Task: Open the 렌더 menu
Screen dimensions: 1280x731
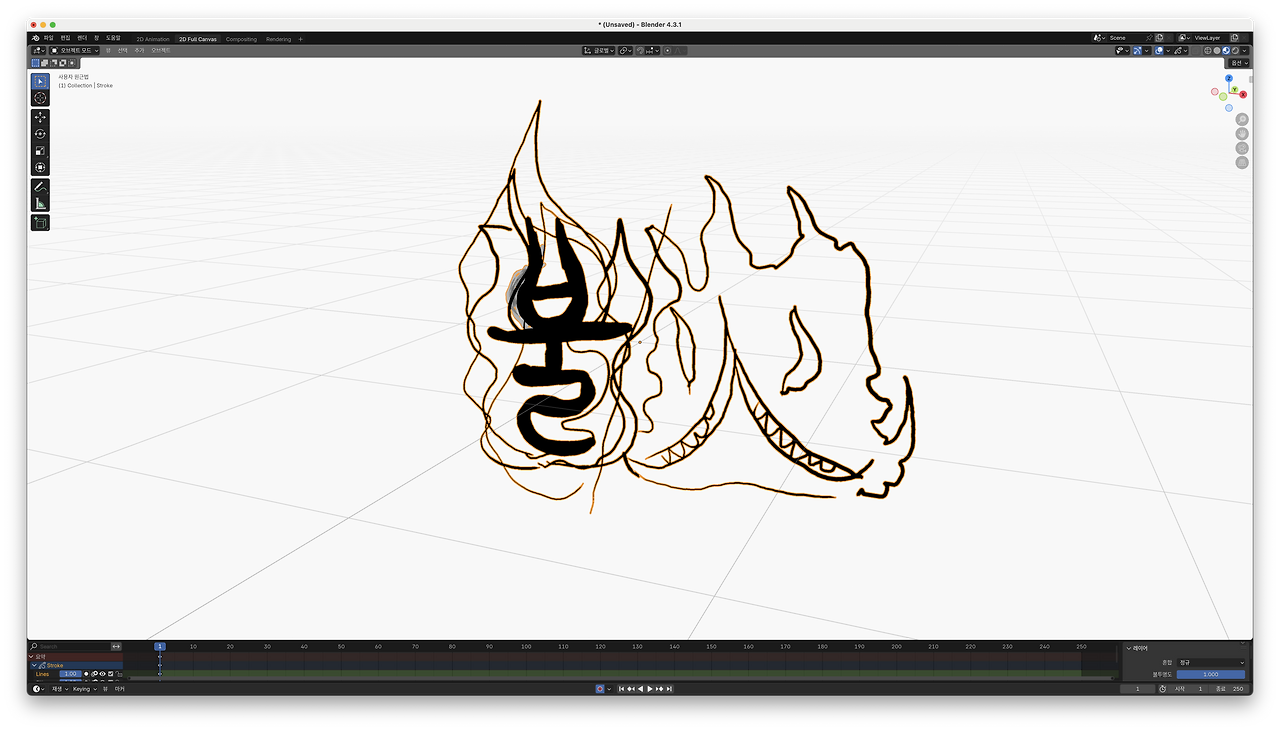Action: coord(82,38)
